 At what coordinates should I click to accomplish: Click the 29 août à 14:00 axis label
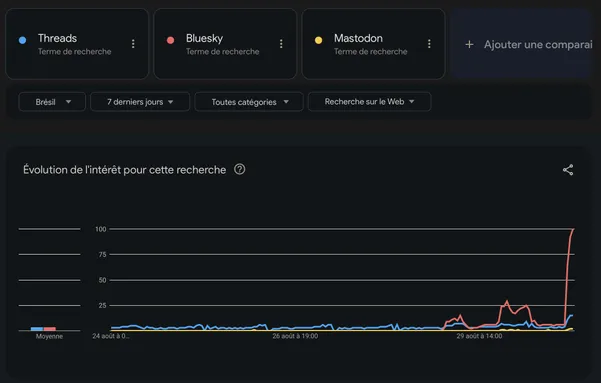pos(479,336)
